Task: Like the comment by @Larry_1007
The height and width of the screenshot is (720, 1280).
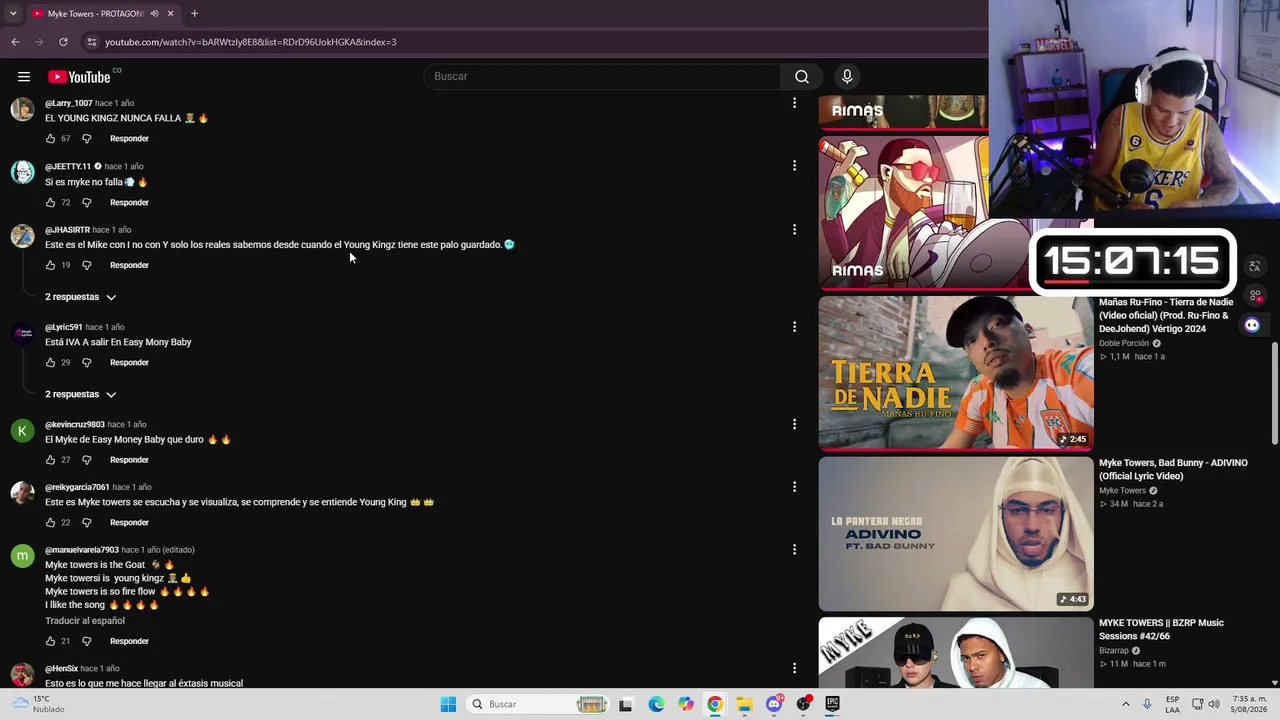Action: click(x=50, y=139)
